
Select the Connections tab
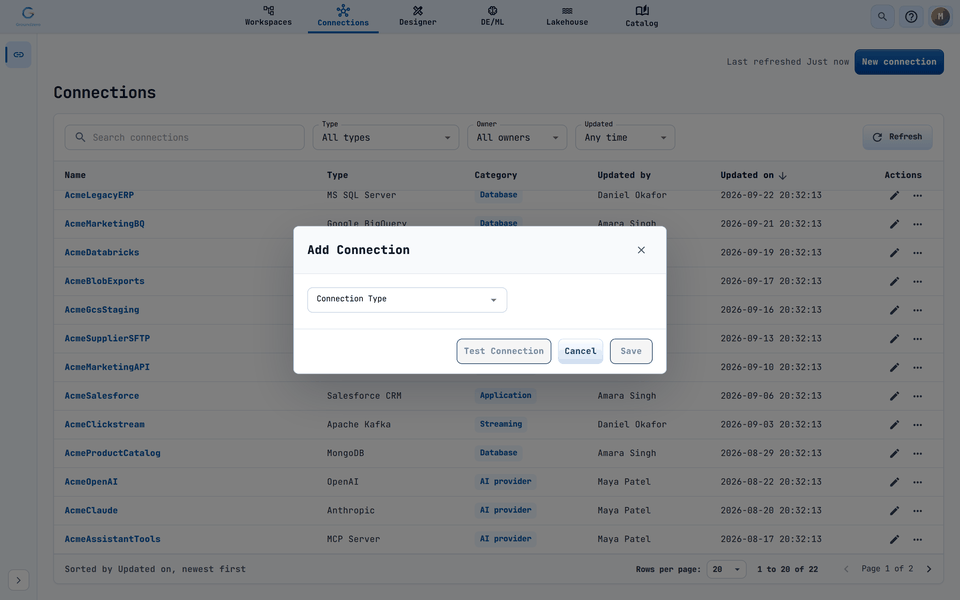(x=343, y=16)
